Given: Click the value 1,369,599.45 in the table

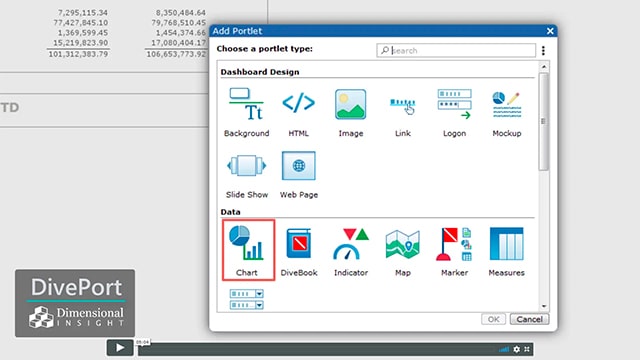Looking at the screenshot, I should coord(83,33).
